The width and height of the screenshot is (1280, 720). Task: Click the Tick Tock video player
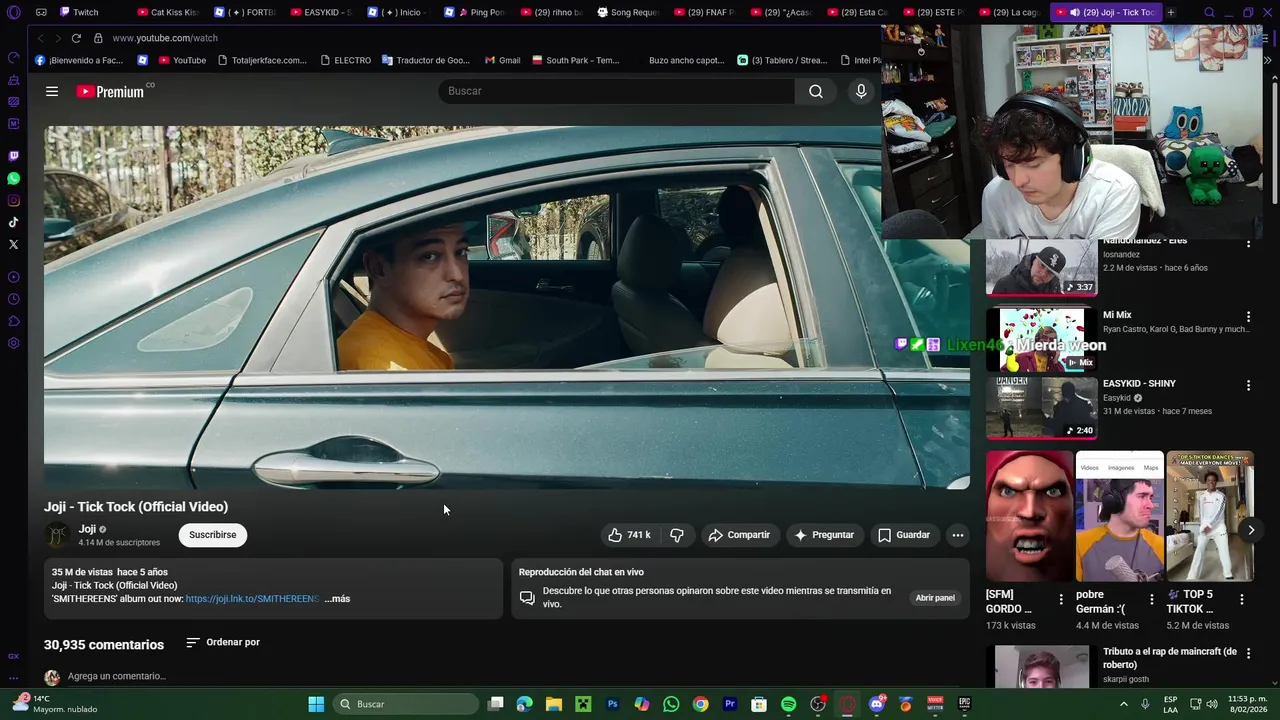506,307
